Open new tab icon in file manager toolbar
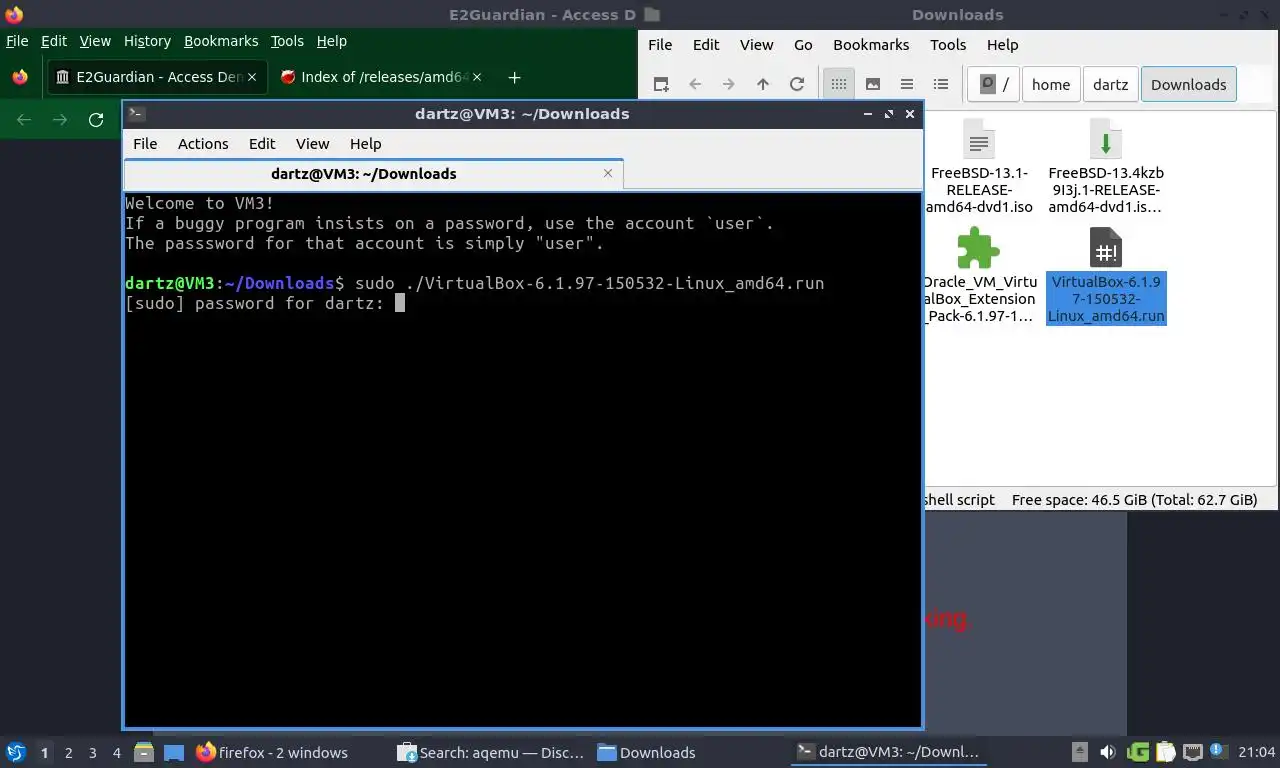1280x768 pixels. point(661,85)
